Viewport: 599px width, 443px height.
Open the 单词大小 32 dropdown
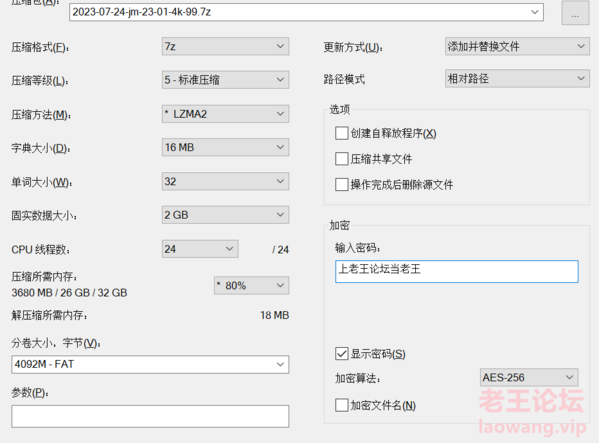(x=225, y=181)
